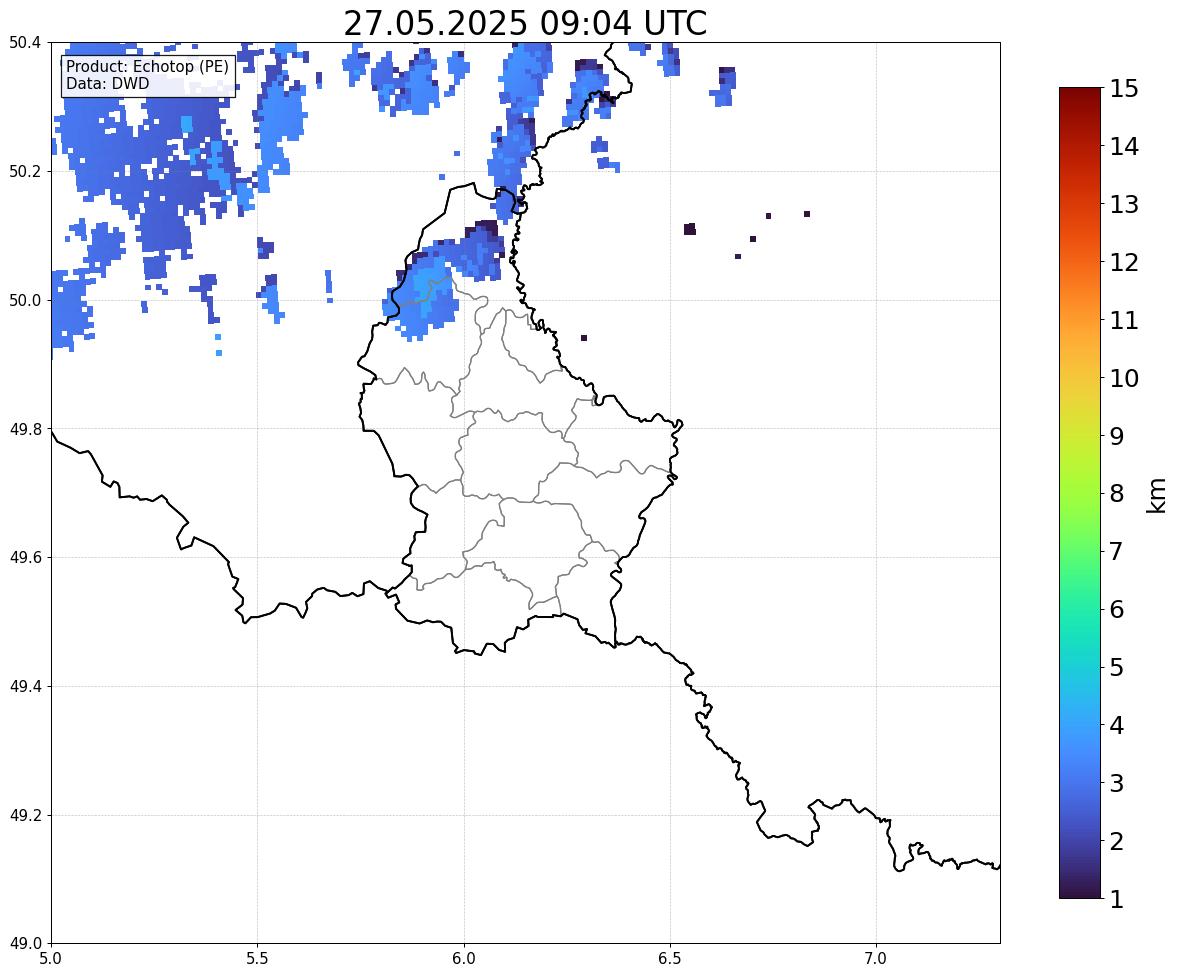
Task: Click the colorbar tick label '11'
Action: pyautogui.click(x=1124, y=320)
